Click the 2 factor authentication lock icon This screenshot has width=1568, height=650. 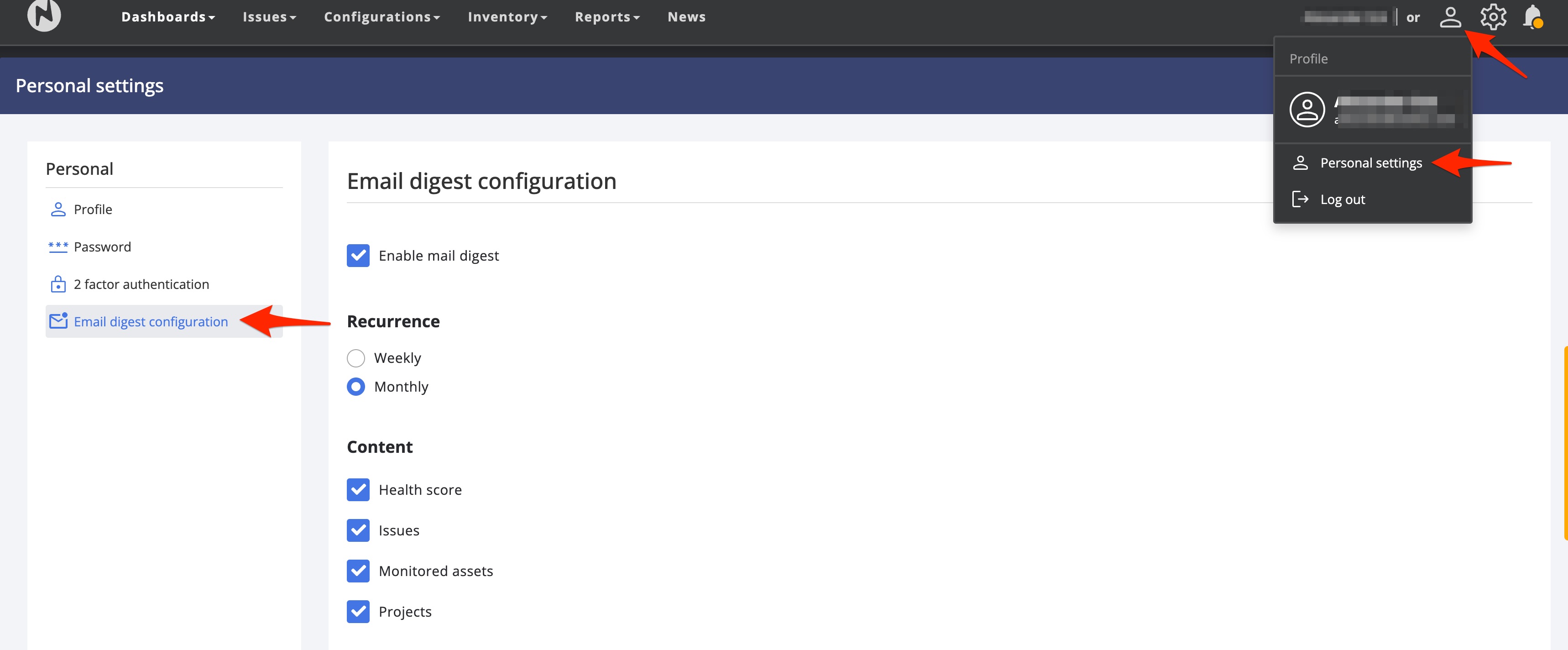coord(58,284)
